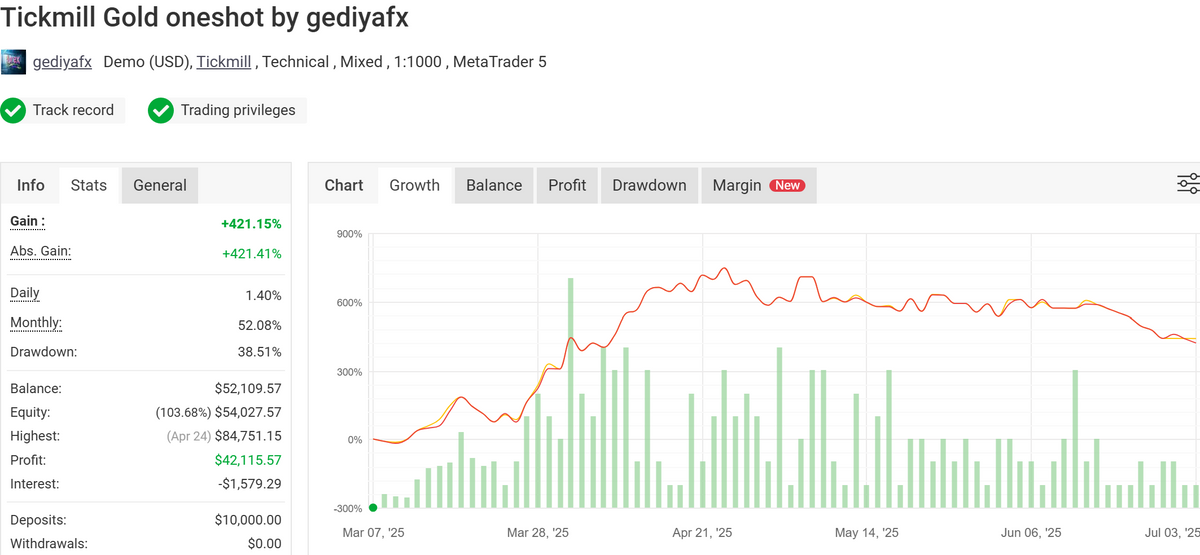This screenshot has height=555, width=1200.
Task: Switch to the General tab
Action: coord(160,185)
